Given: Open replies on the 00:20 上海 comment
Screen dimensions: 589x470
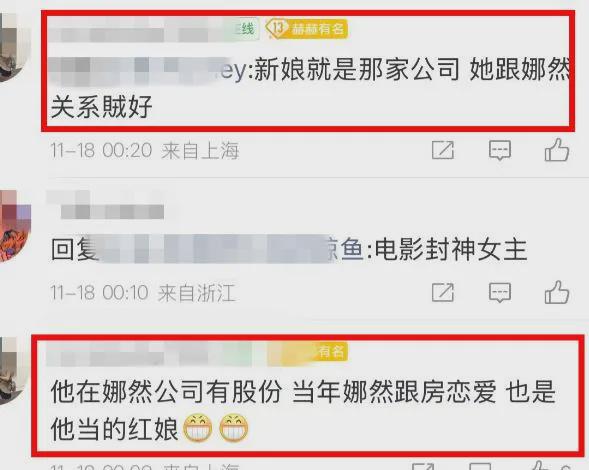Looking at the screenshot, I should (500, 150).
